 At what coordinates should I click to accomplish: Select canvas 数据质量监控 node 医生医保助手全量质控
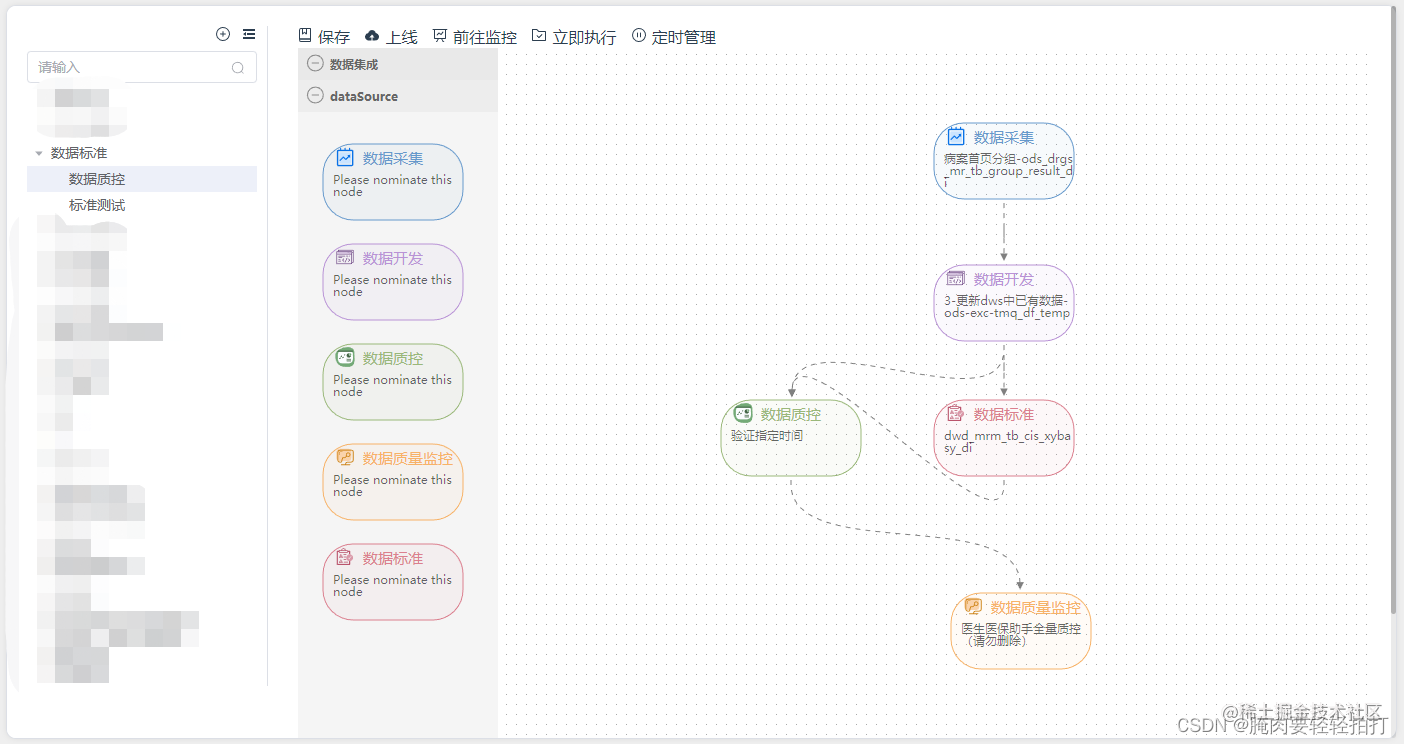point(1021,631)
